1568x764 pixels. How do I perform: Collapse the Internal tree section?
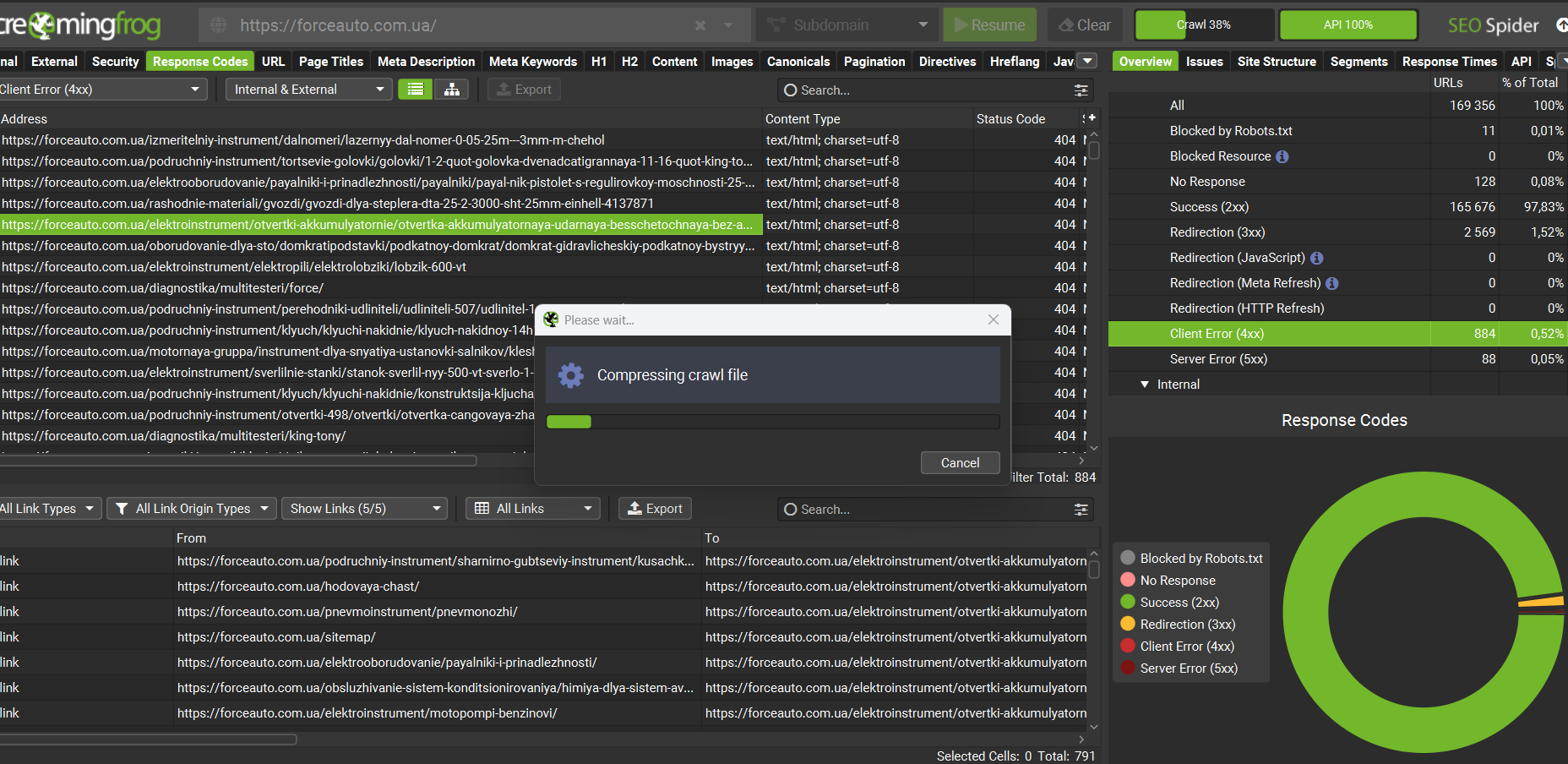[x=1145, y=385]
